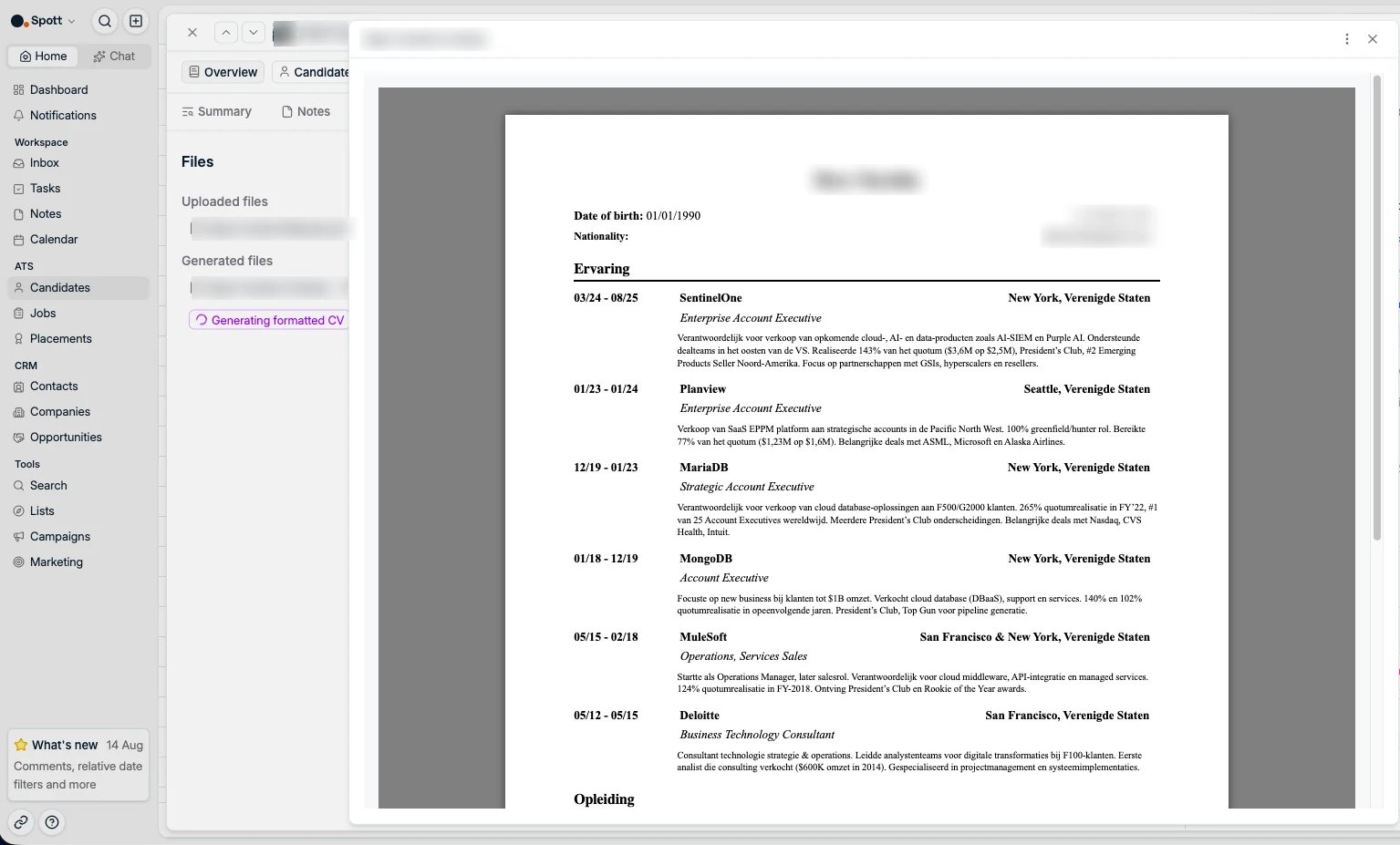This screenshot has height=845, width=1400.
Task: Close the candidate panel with X icon
Action: pos(192,33)
